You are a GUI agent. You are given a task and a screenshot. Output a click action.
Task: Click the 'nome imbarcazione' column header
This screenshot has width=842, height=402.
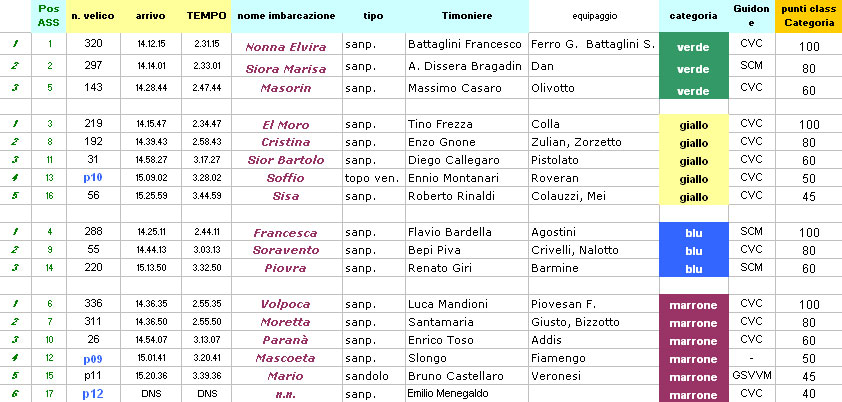(286, 16)
